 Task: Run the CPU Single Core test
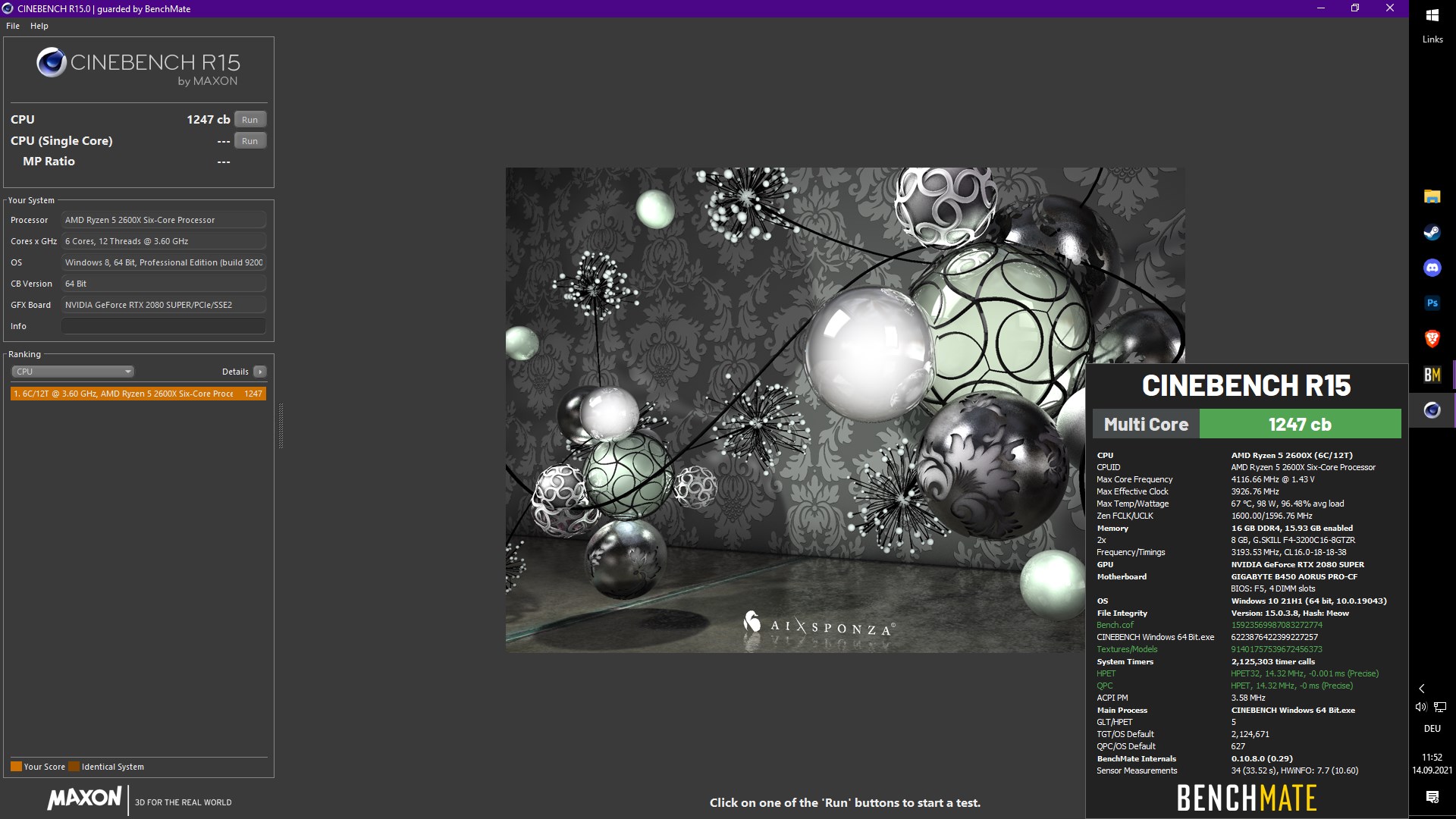(x=249, y=141)
